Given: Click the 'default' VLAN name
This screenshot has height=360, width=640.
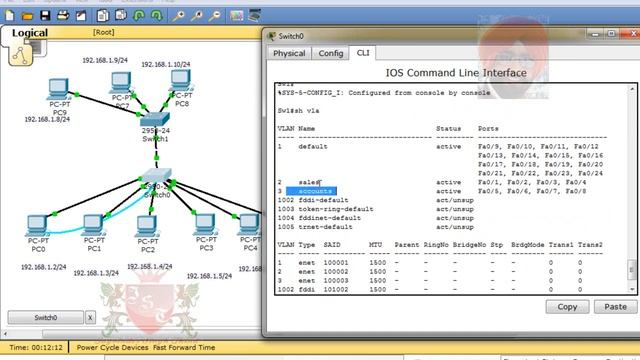Looking at the screenshot, I should [313, 147].
